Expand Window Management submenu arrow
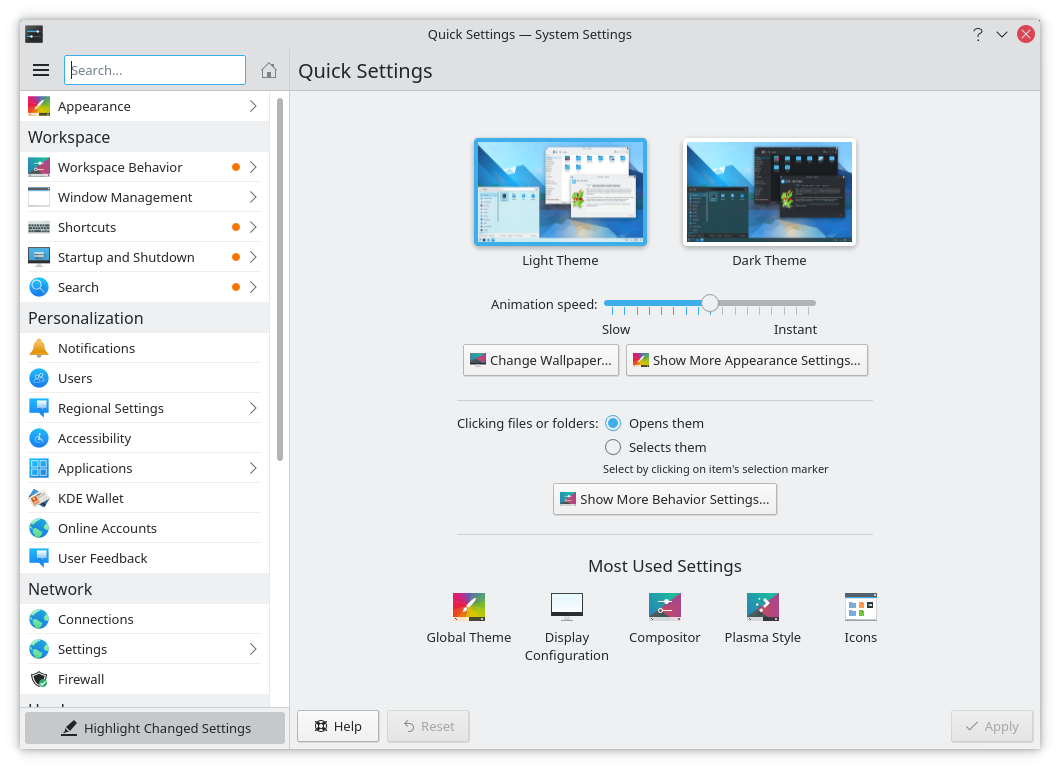This screenshot has width=1060, height=769. [x=253, y=197]
